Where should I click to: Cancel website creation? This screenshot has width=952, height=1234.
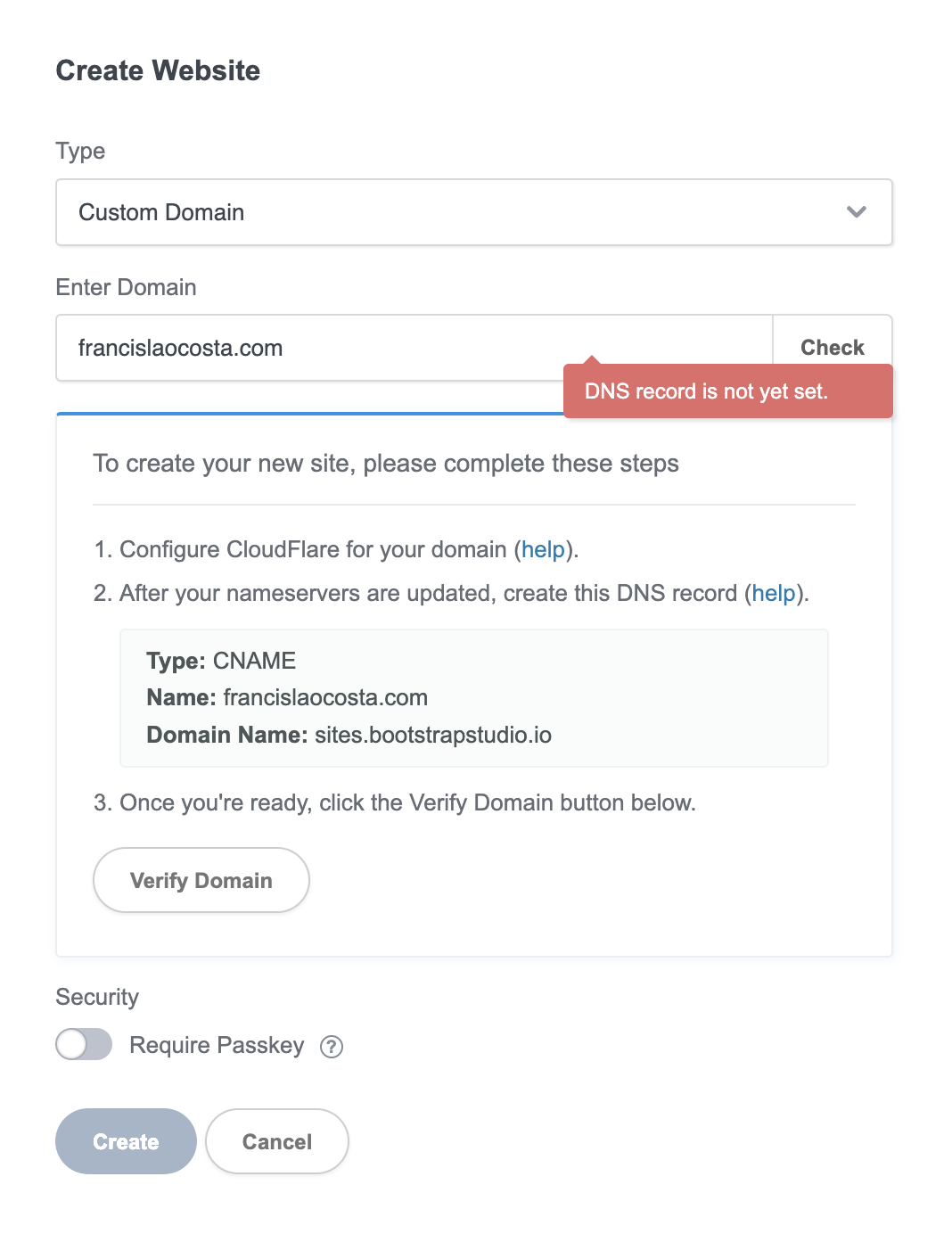point(276,1141)
